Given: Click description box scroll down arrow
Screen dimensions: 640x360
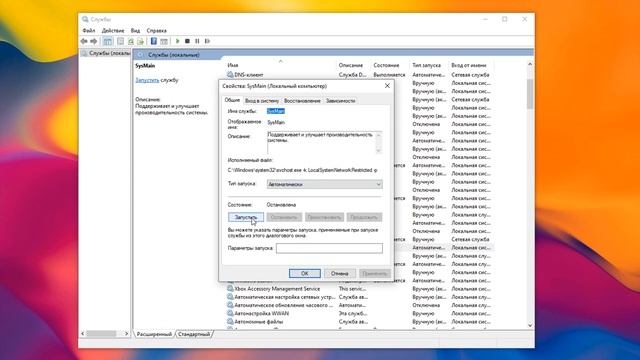Looking at the screenshot, I should pos(378,151).
